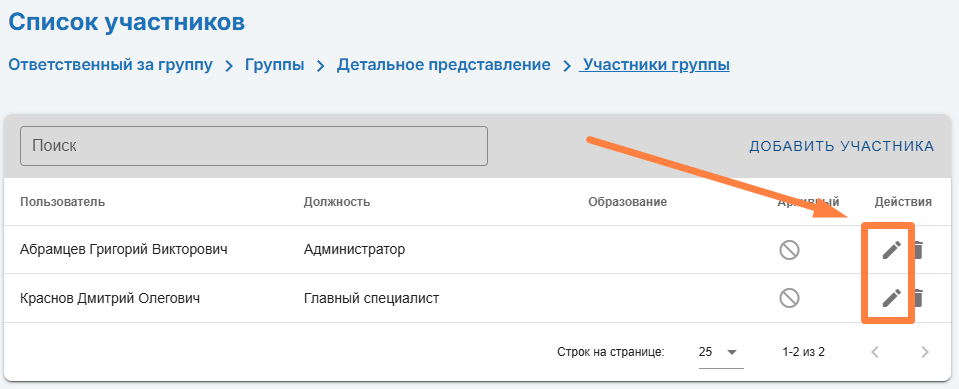The image size is (959, 389).
Task: Sort by Пользователь column header
Action: (x=62, y=202)
